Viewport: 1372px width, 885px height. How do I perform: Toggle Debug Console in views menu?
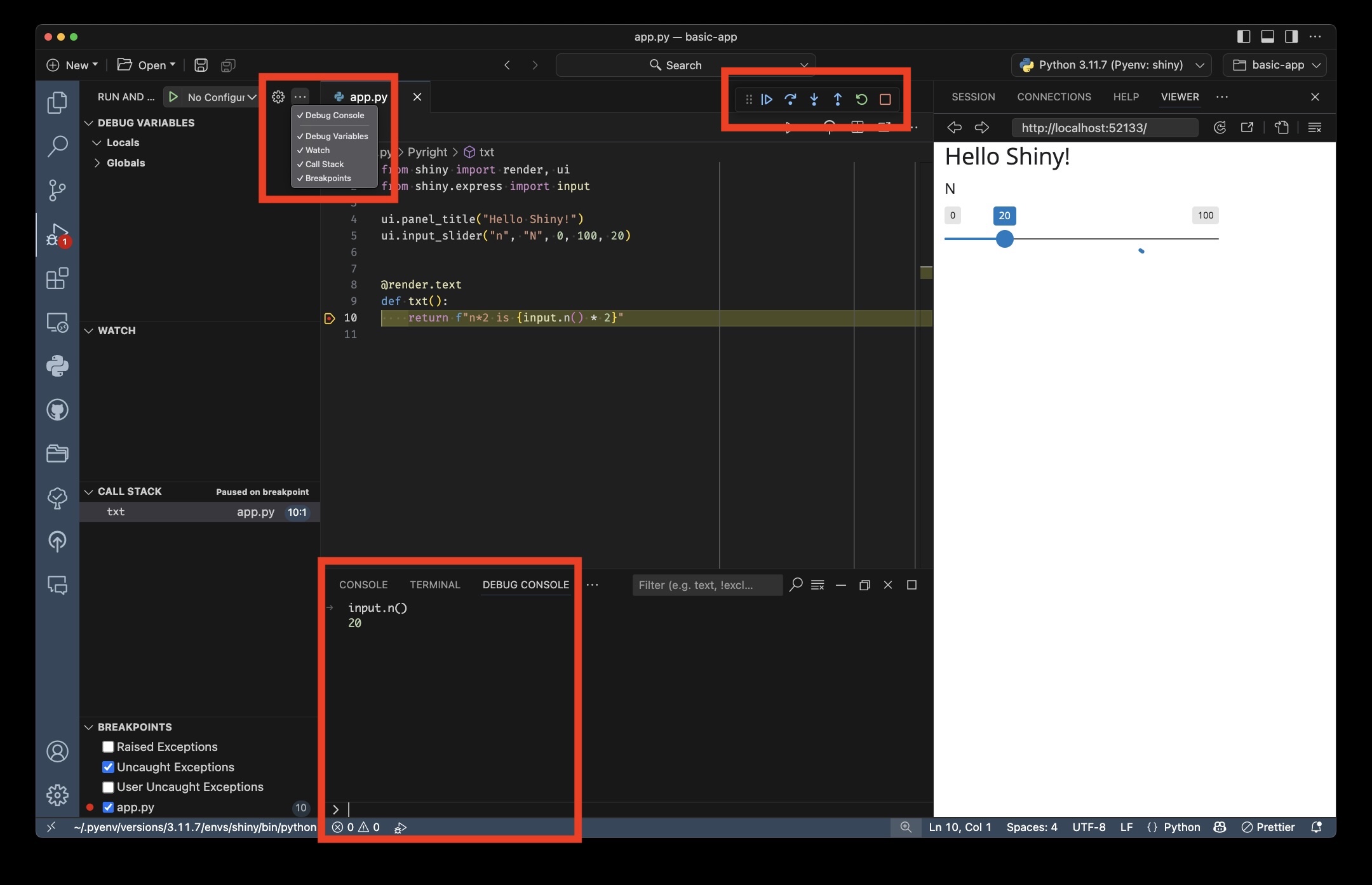pyautogui.click(x=334, y=116)
